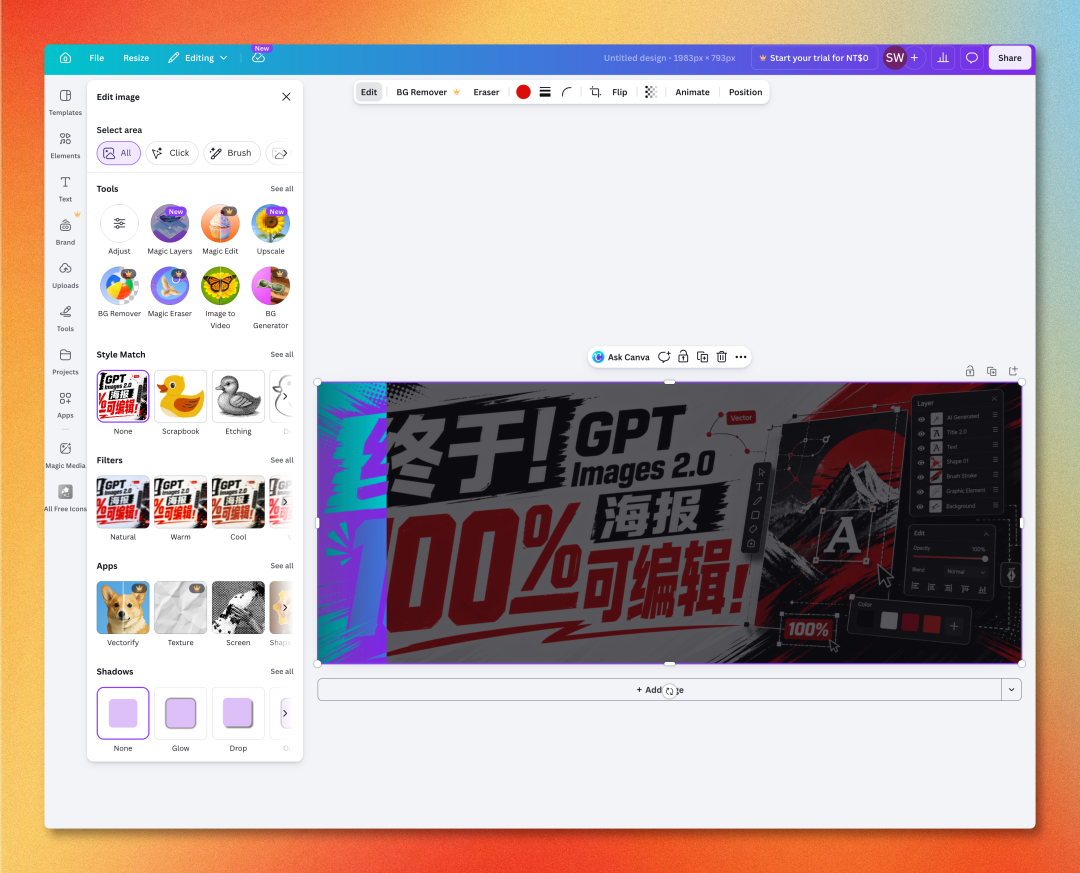
Task: Duplicate the element from floating toolbar
Action: (x=702, y=357)
